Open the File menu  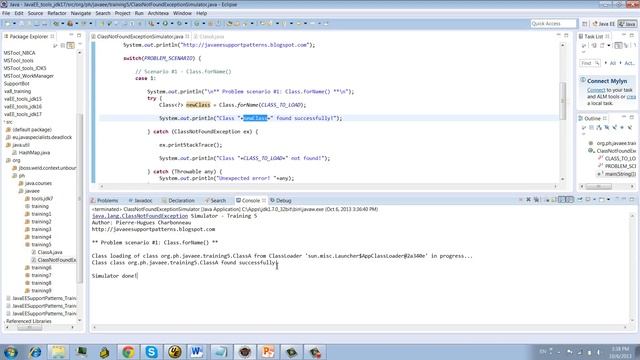(x=6, y=13)
